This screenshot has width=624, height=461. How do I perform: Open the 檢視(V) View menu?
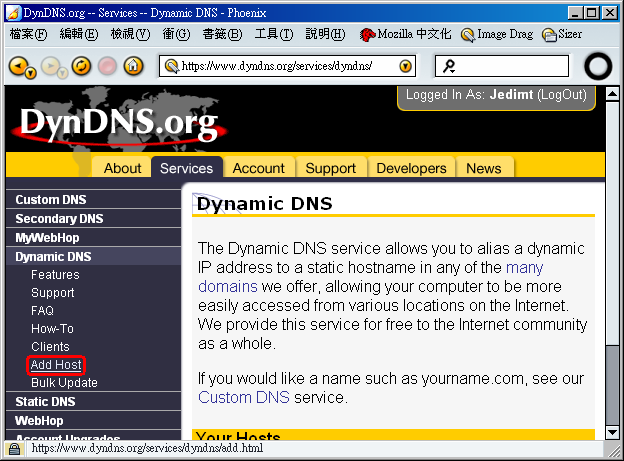coord(130,34)
